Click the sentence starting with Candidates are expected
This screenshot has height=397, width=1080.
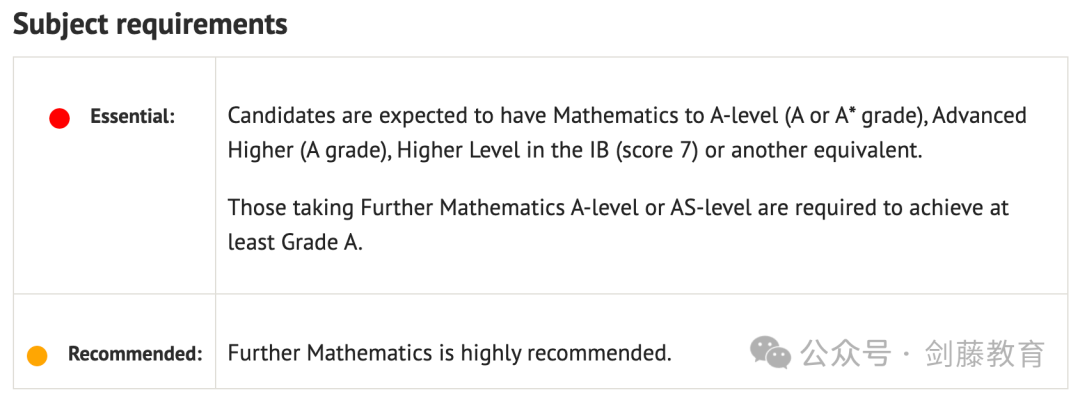coord(627,132)
